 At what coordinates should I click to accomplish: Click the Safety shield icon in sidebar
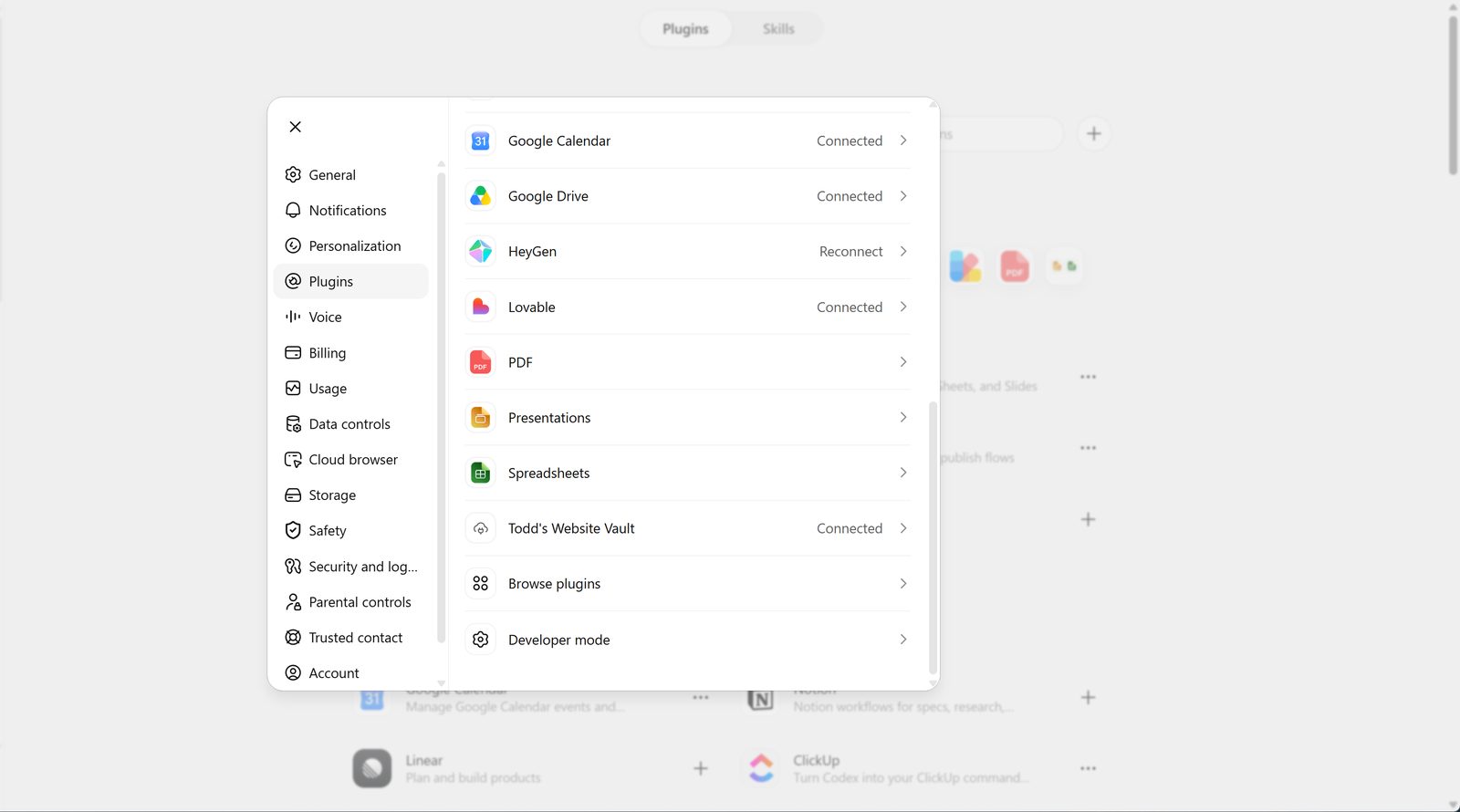(293, 530)
